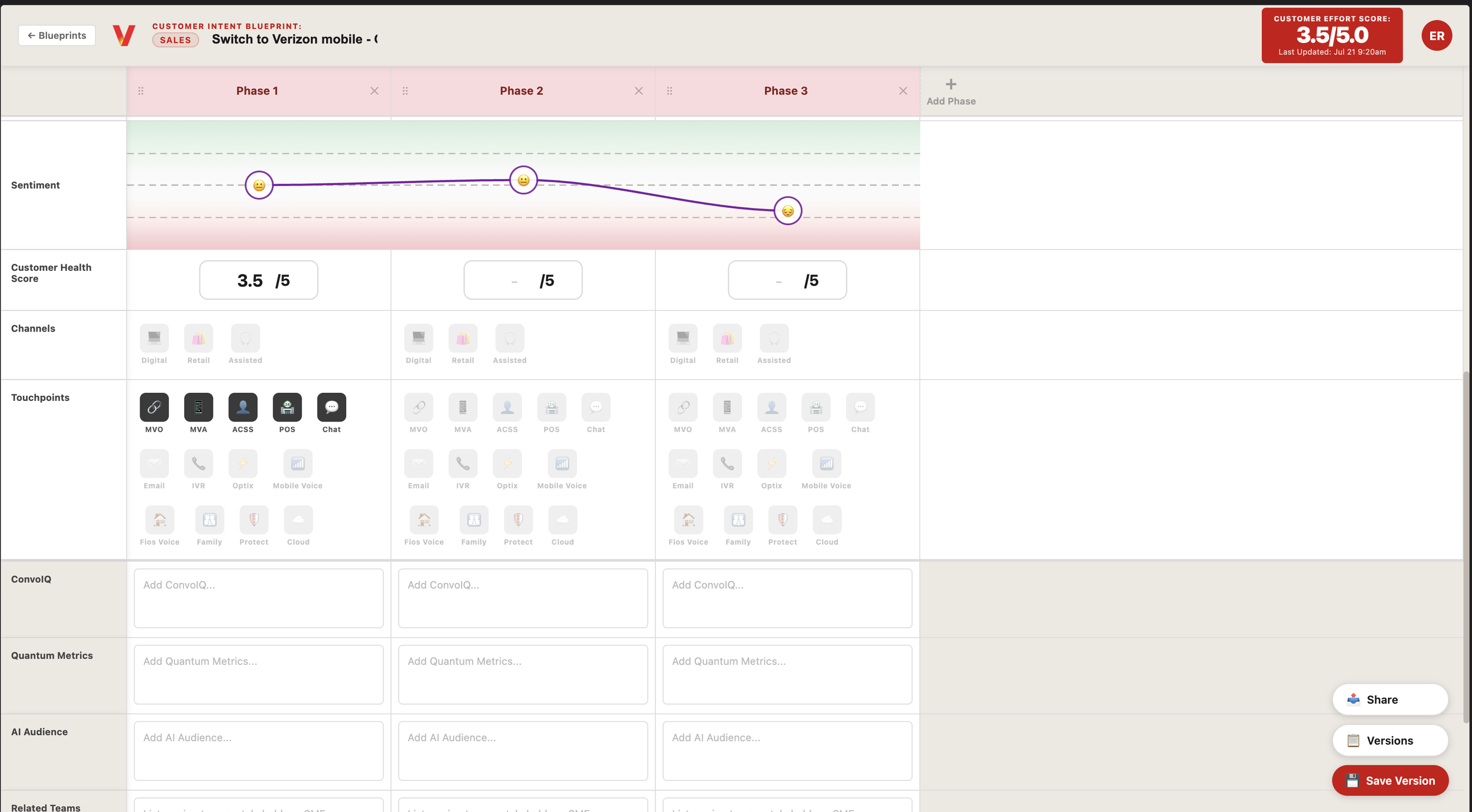Select the Digital channel in Phase 3
1472x812 pixels.
[683, 338]
